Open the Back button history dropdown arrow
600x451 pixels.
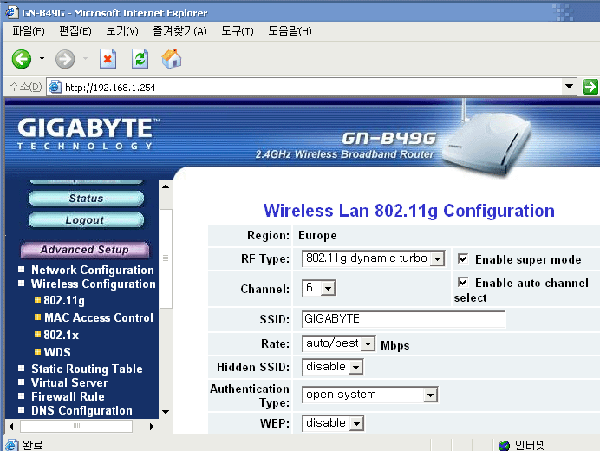[x=42, y=59]
